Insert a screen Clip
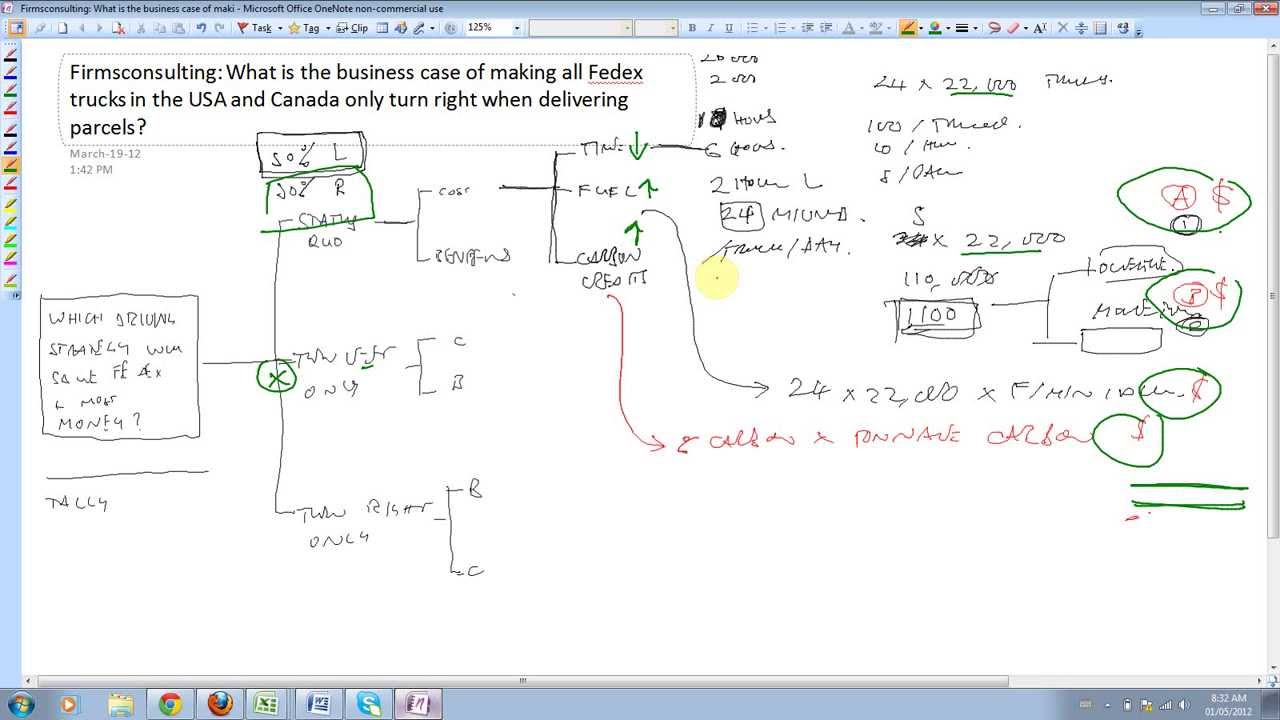 pyautogui.click(x=352, y=28)
